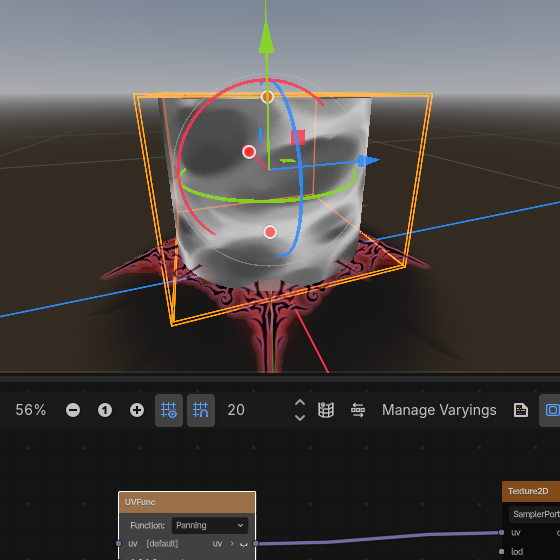Decrease the snap distance with the down arrow
Viewport: 560px width, 560px height.
pos(300,418)
